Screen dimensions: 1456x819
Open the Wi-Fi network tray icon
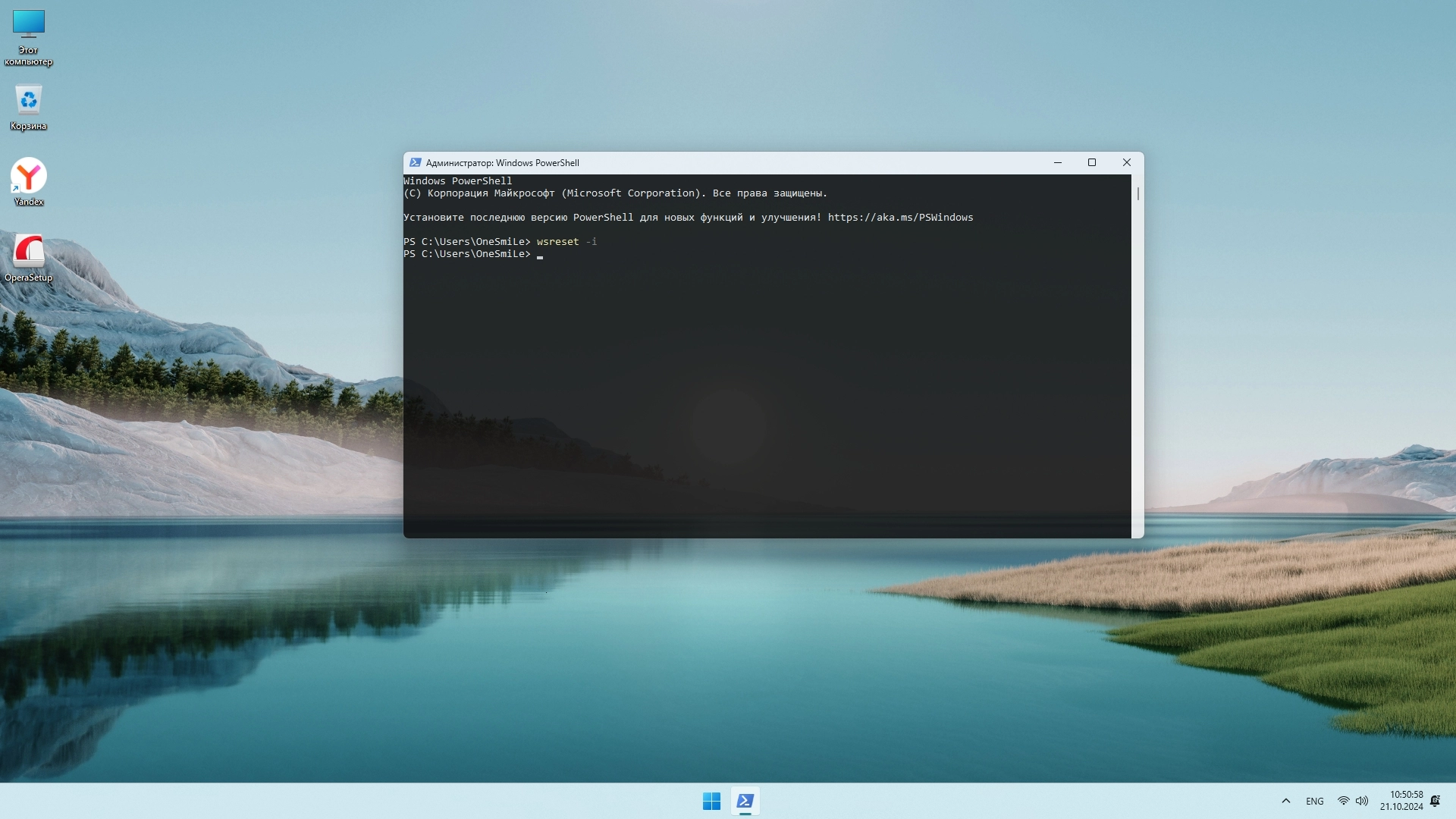point(1343,801)
